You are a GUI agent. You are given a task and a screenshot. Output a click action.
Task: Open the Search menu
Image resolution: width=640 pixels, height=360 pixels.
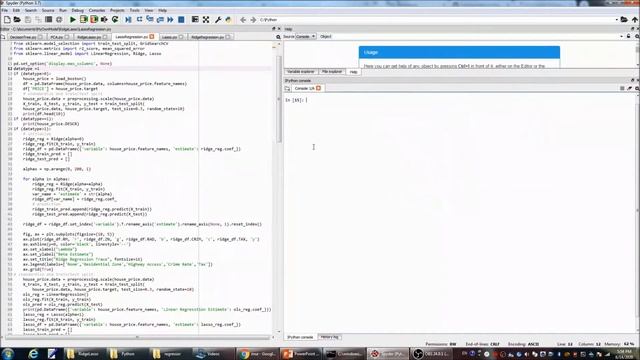coord(31,10)
